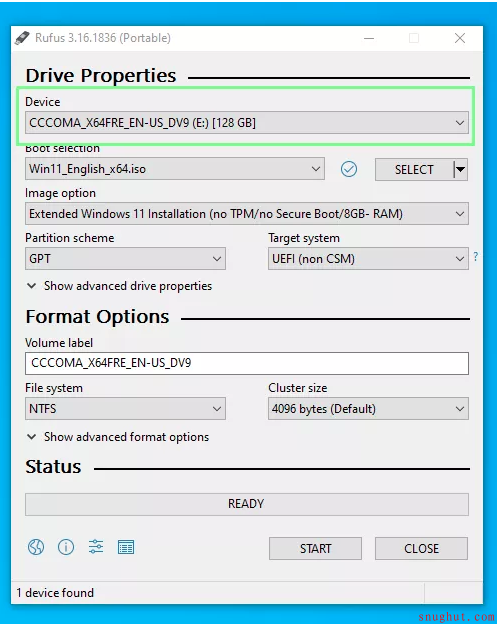Open the About information icon
This screenshot has height=624, width=497.
(66, 547)
